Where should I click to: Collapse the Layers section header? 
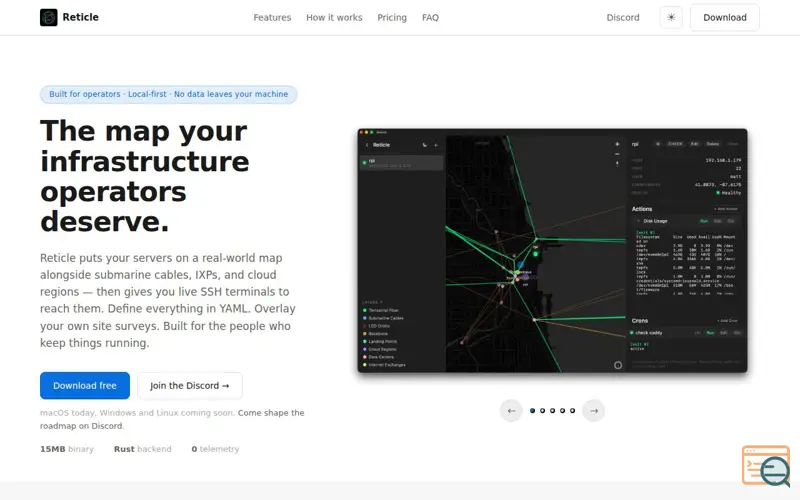click(372, 302)
